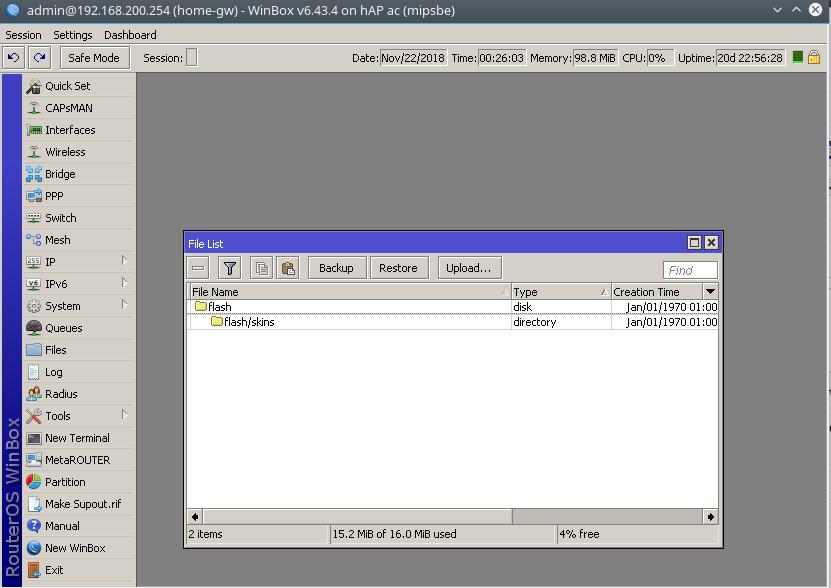Screen dimensions: 831x588
Task: Click the scroll right arrow in File List
Action: [x=711, y=517]
